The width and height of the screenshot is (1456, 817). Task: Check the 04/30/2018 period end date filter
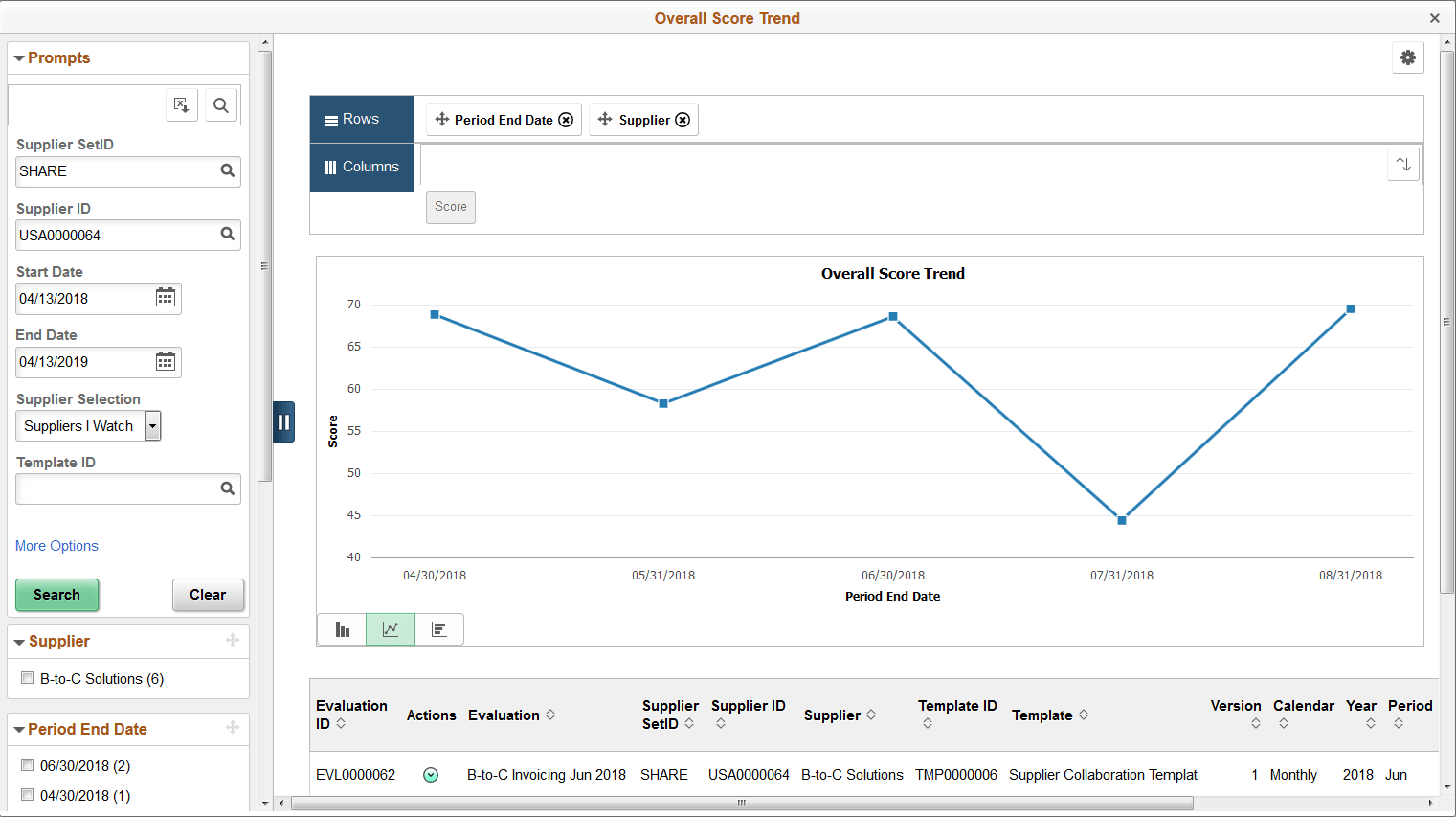point(27,795)
